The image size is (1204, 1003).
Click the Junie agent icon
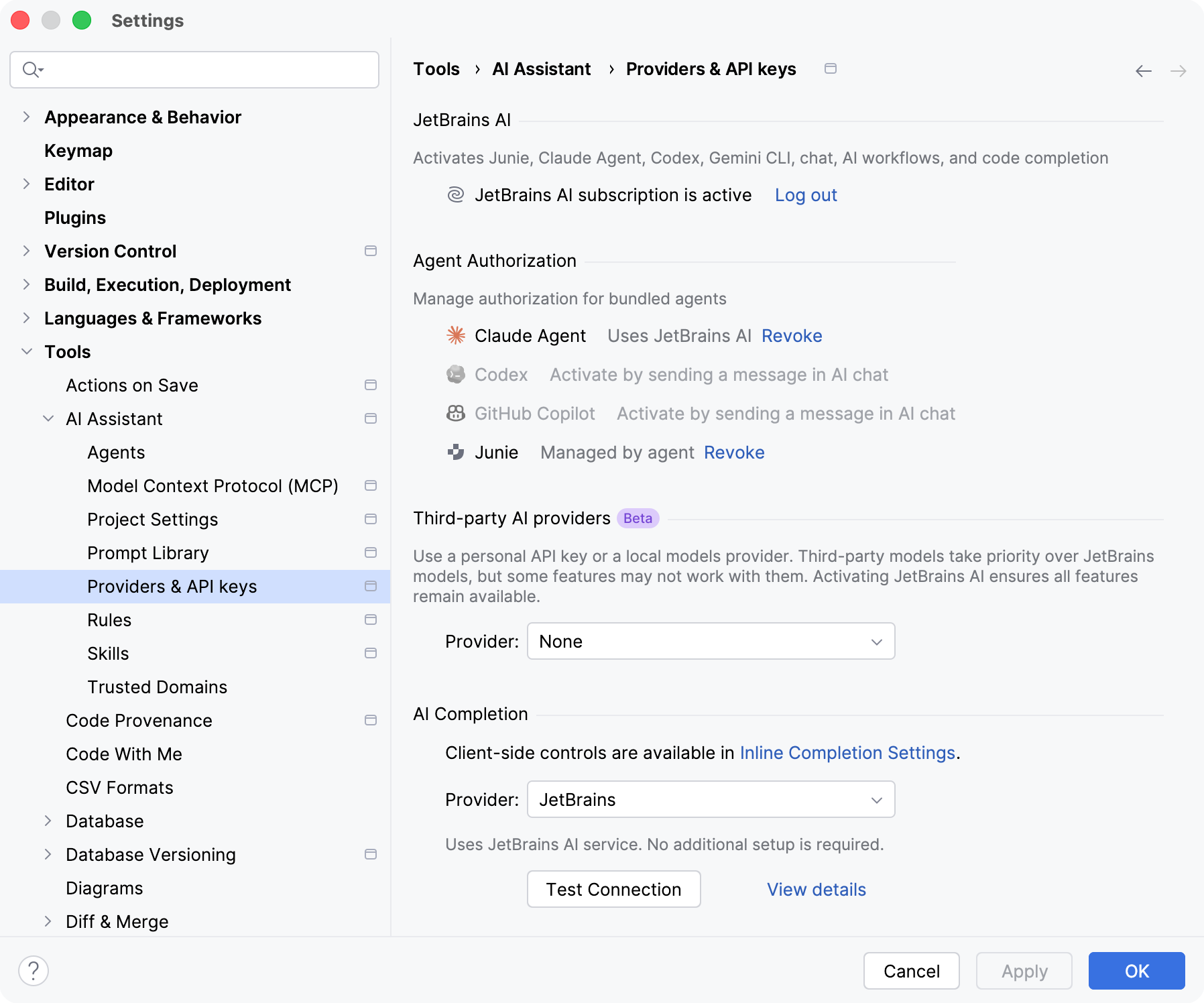coord(456,452)
